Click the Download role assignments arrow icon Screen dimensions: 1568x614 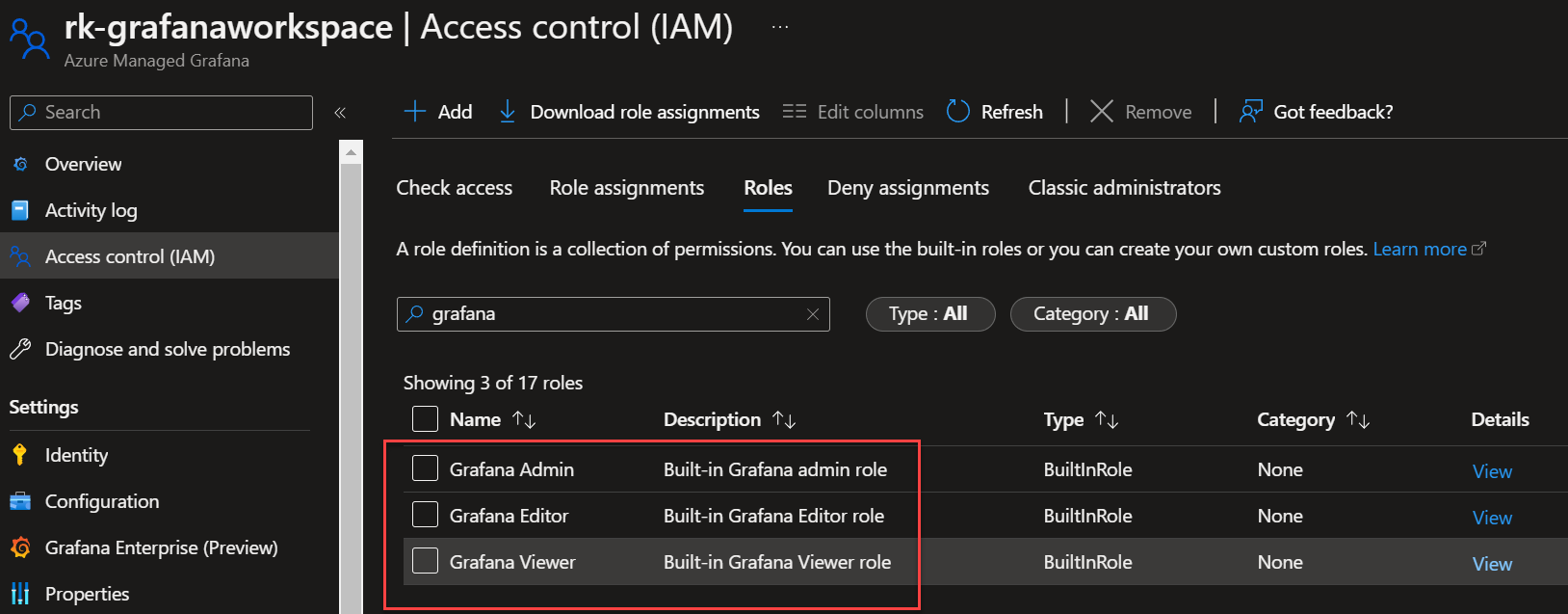coord(507,112)
